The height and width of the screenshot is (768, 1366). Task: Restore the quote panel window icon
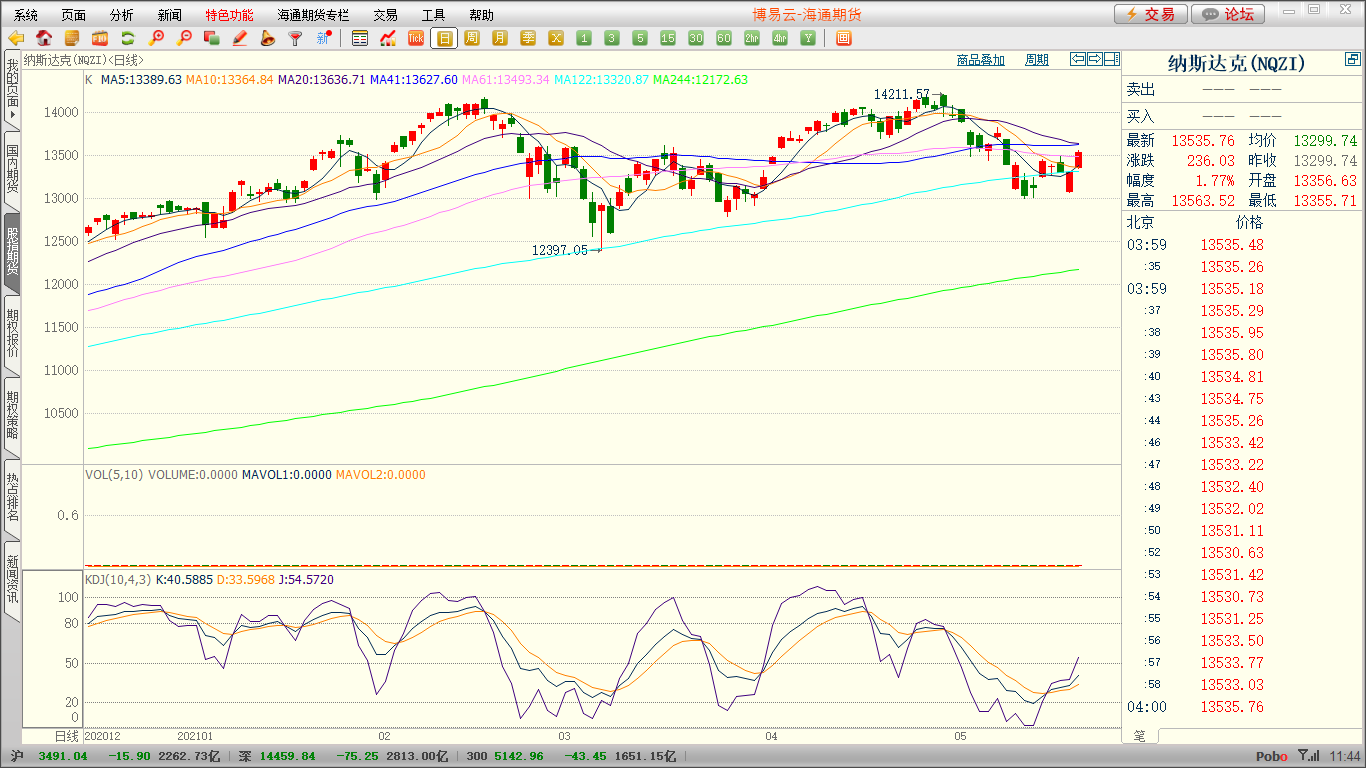click(x=1352, y=60)
